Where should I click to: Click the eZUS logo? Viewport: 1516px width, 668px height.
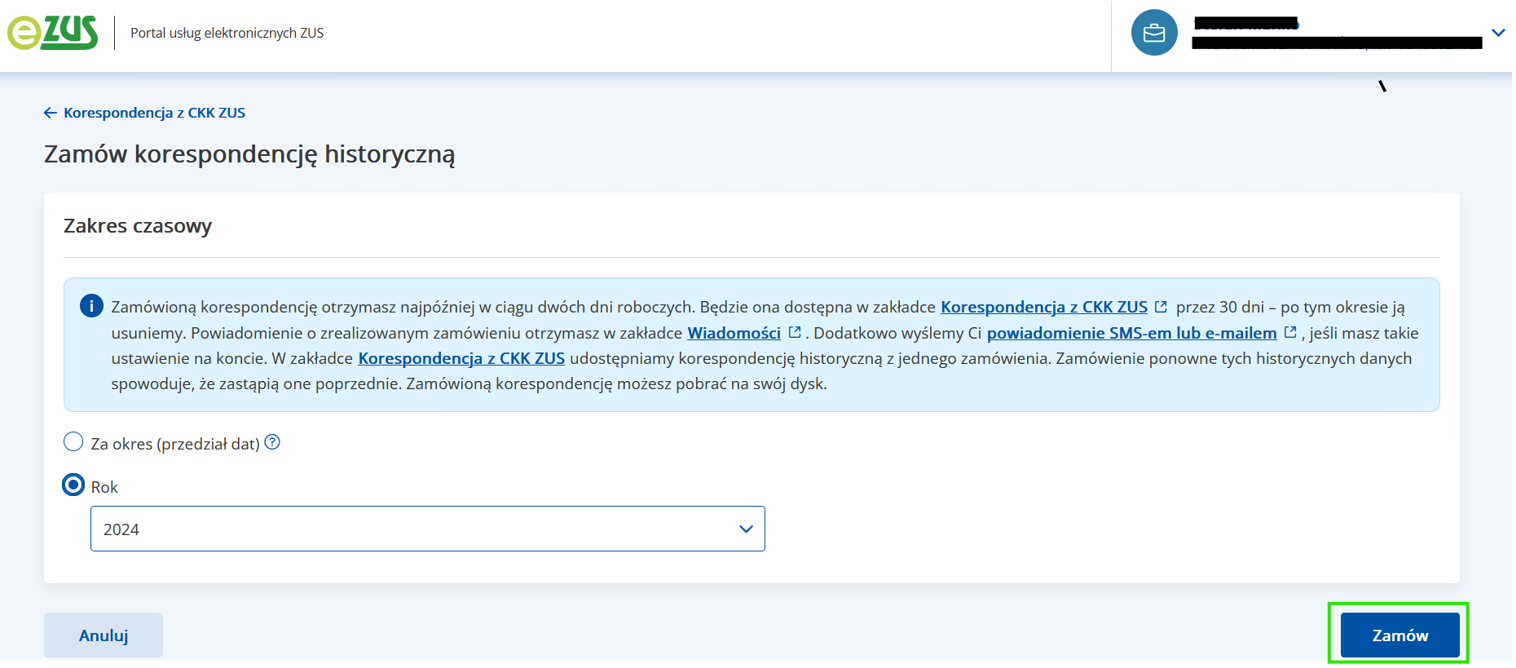point(53,33)
